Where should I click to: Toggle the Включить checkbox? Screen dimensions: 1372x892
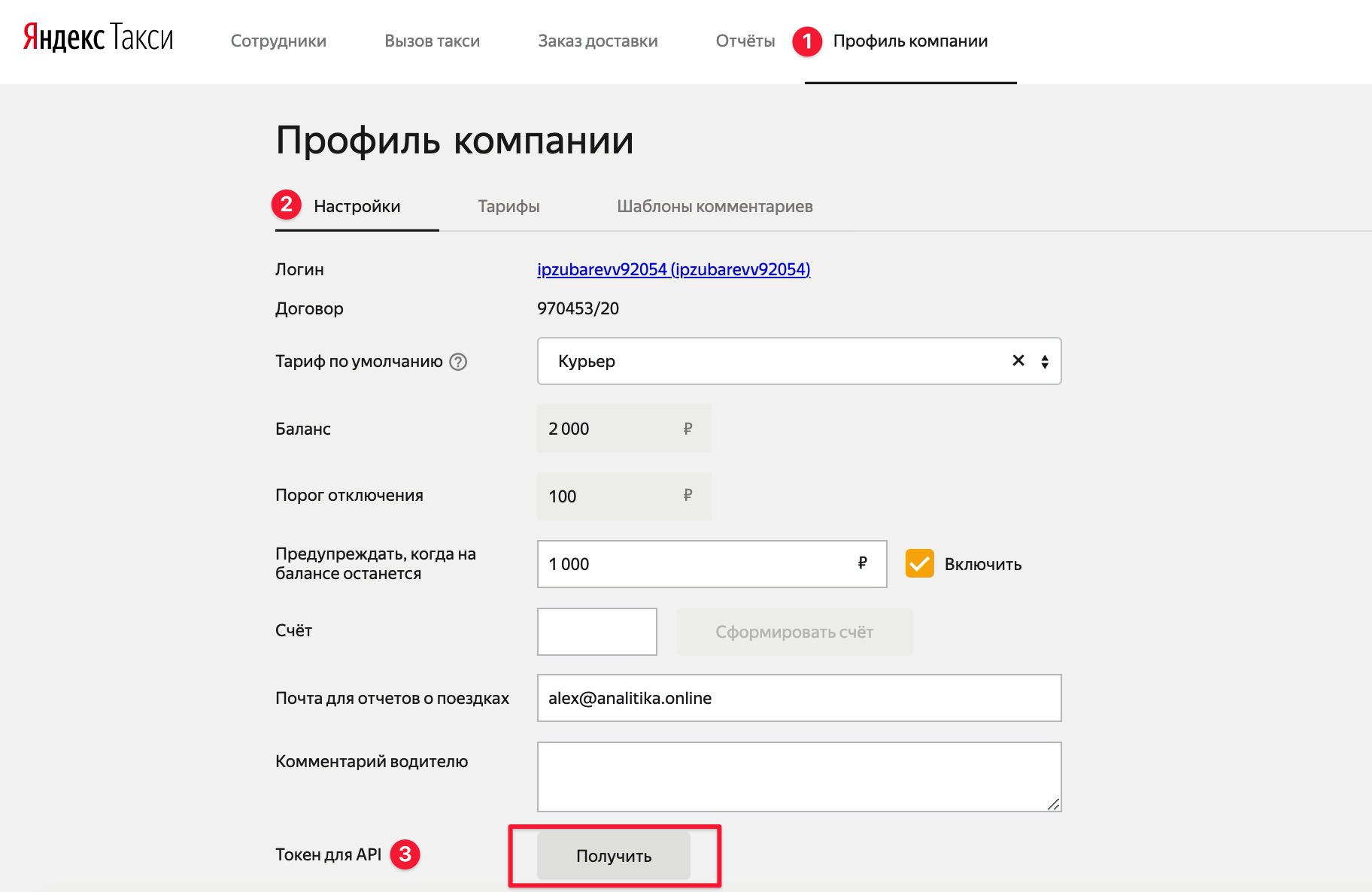[919, 563]
